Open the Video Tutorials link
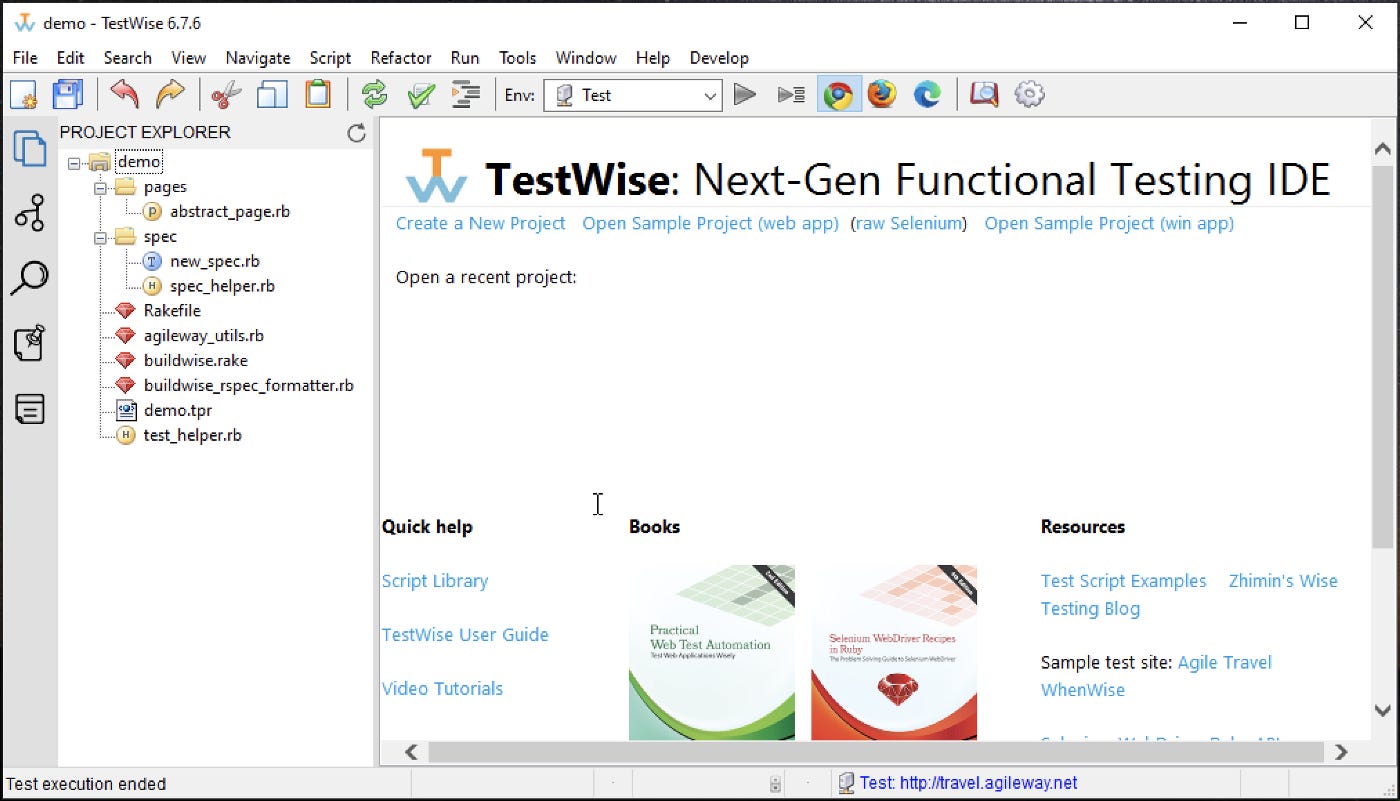 tap(442, 689)
